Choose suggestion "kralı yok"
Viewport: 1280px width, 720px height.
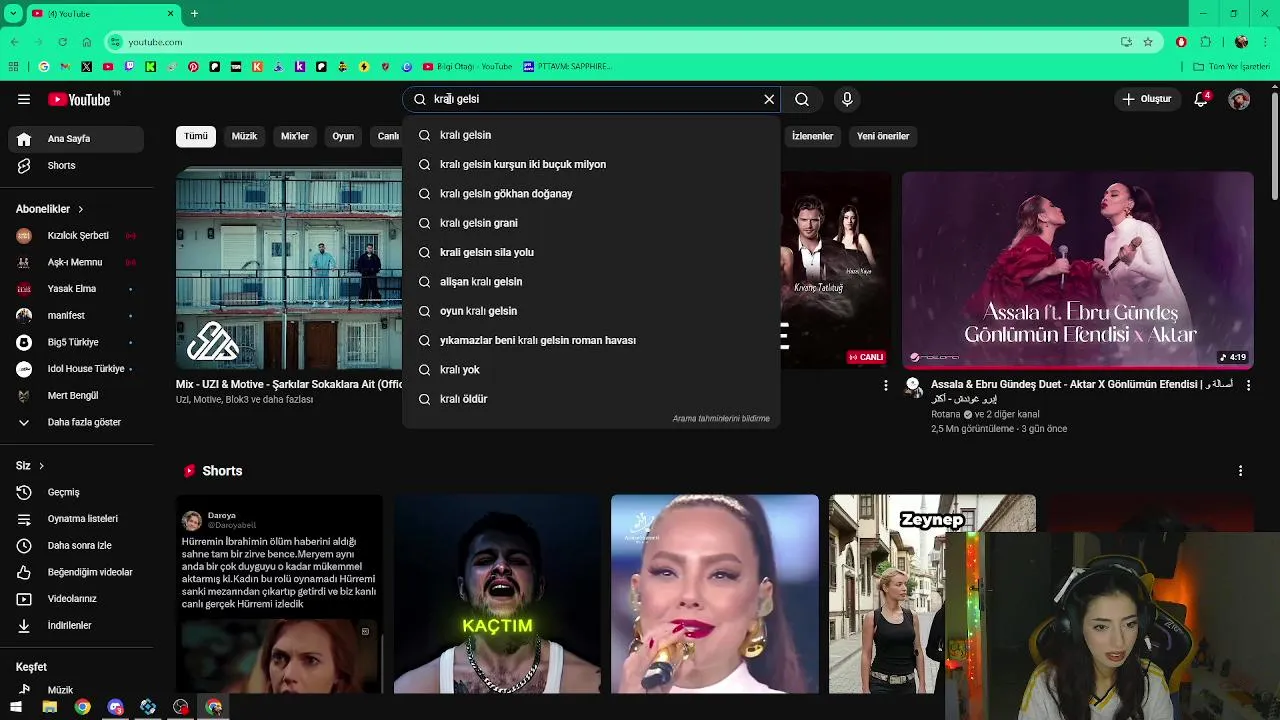tap(591, 369)
